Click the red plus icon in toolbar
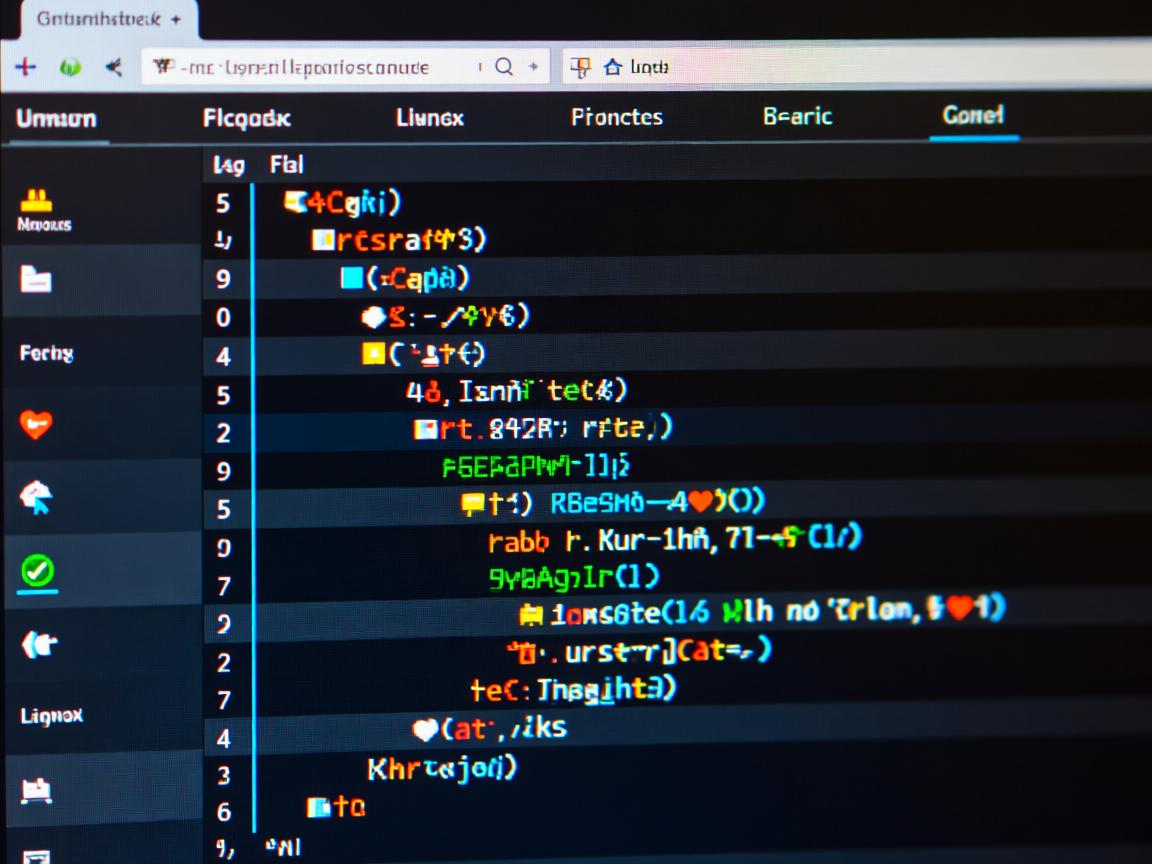The image size is (1152, 864). pos(25,67)
